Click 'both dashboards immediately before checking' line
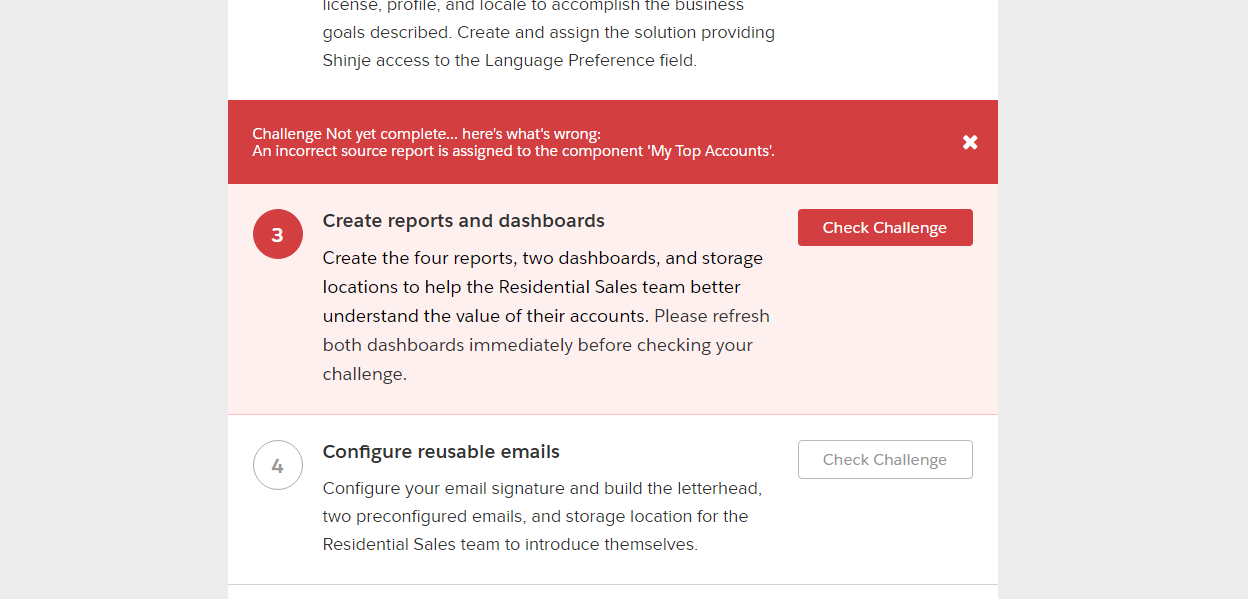1248x599 pixels. click(537, 345)
